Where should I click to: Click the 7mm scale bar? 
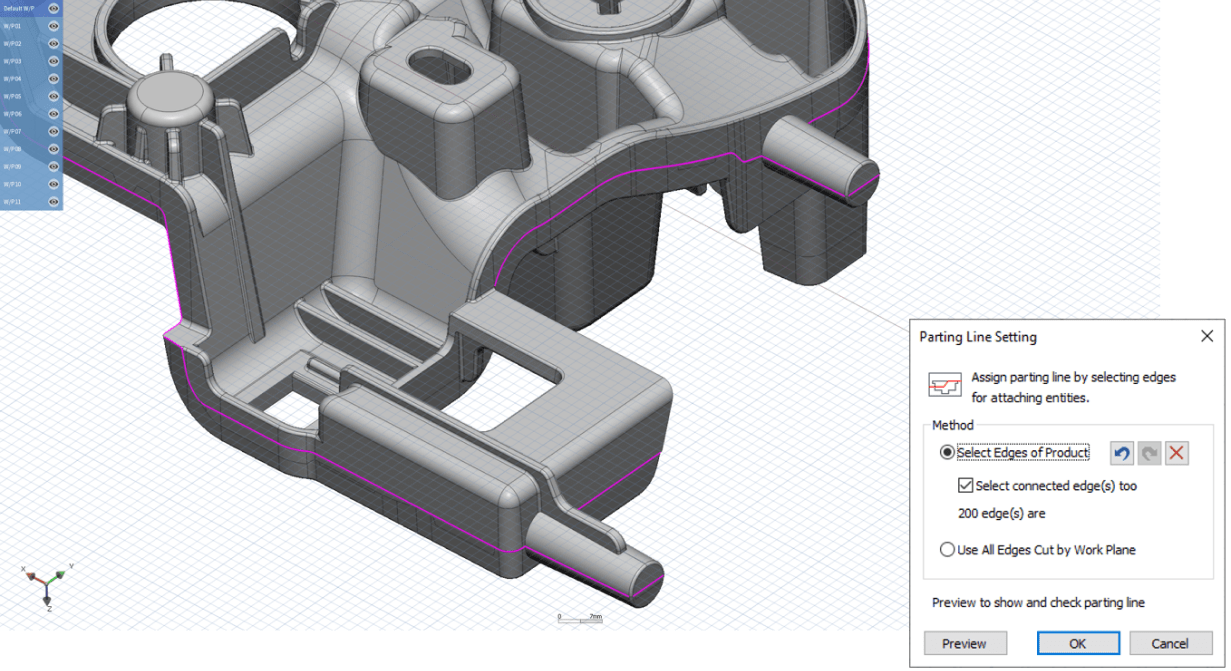click(x=580, y=619)
